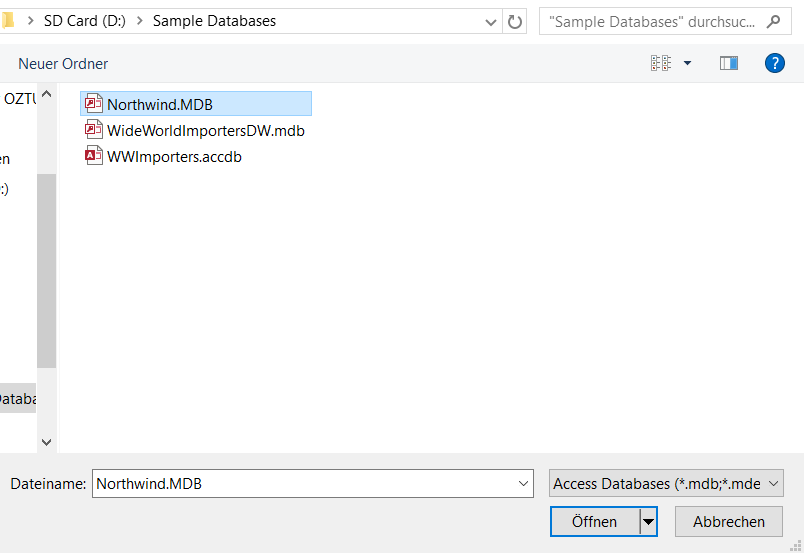Cancel the dialog with Abbrechen
This screenshot has width=804, height=553.
coord(729,521)
